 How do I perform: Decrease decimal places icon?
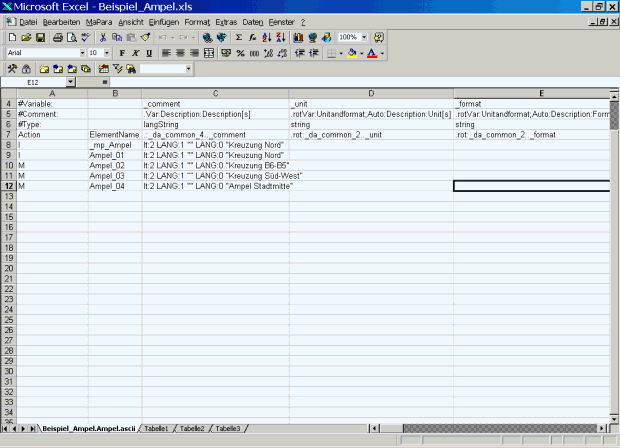pos(282,53)
